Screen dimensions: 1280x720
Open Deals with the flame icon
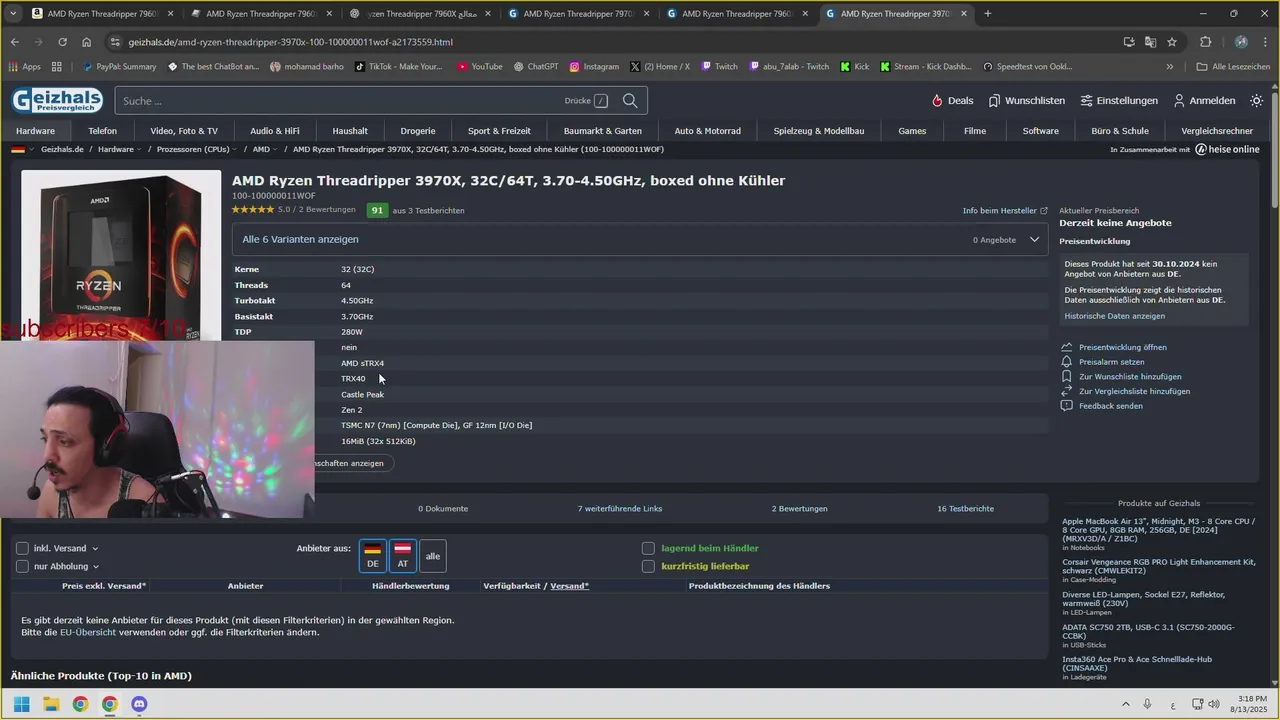click(x=952, y=100)
